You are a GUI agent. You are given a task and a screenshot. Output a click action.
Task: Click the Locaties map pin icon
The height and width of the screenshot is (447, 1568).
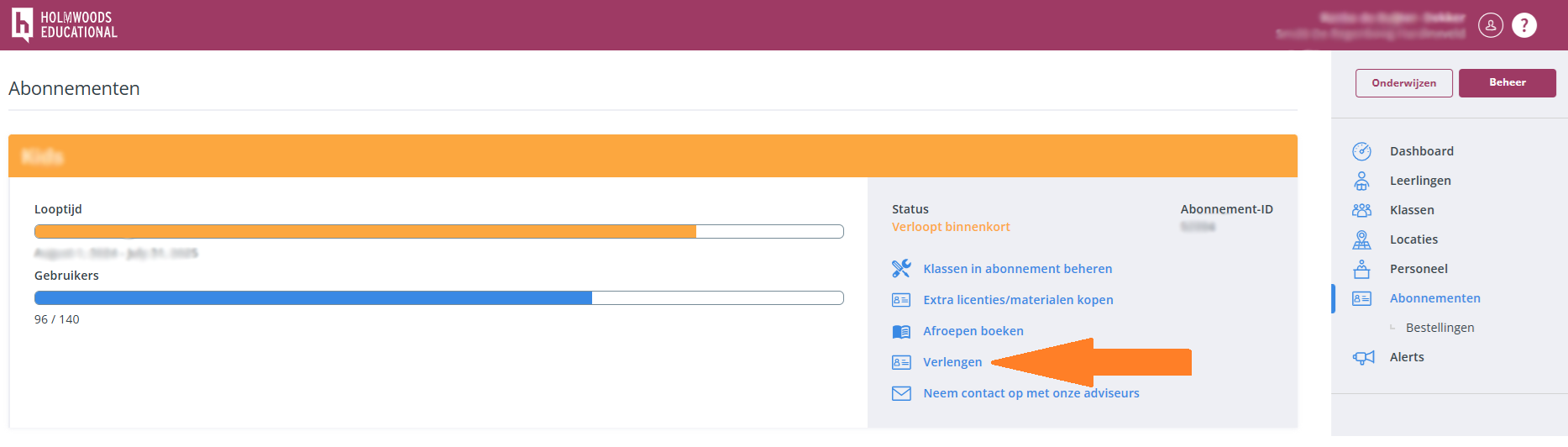(1361, 239)
